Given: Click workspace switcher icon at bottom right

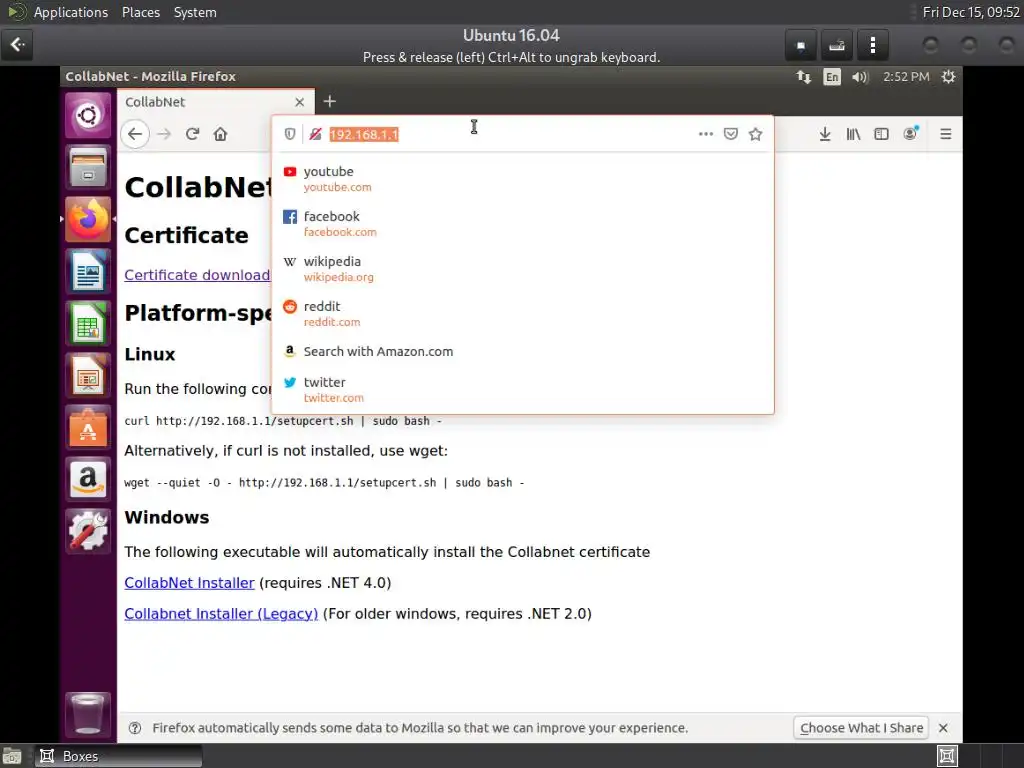Looking at the screenshot, I should (947, 756).
